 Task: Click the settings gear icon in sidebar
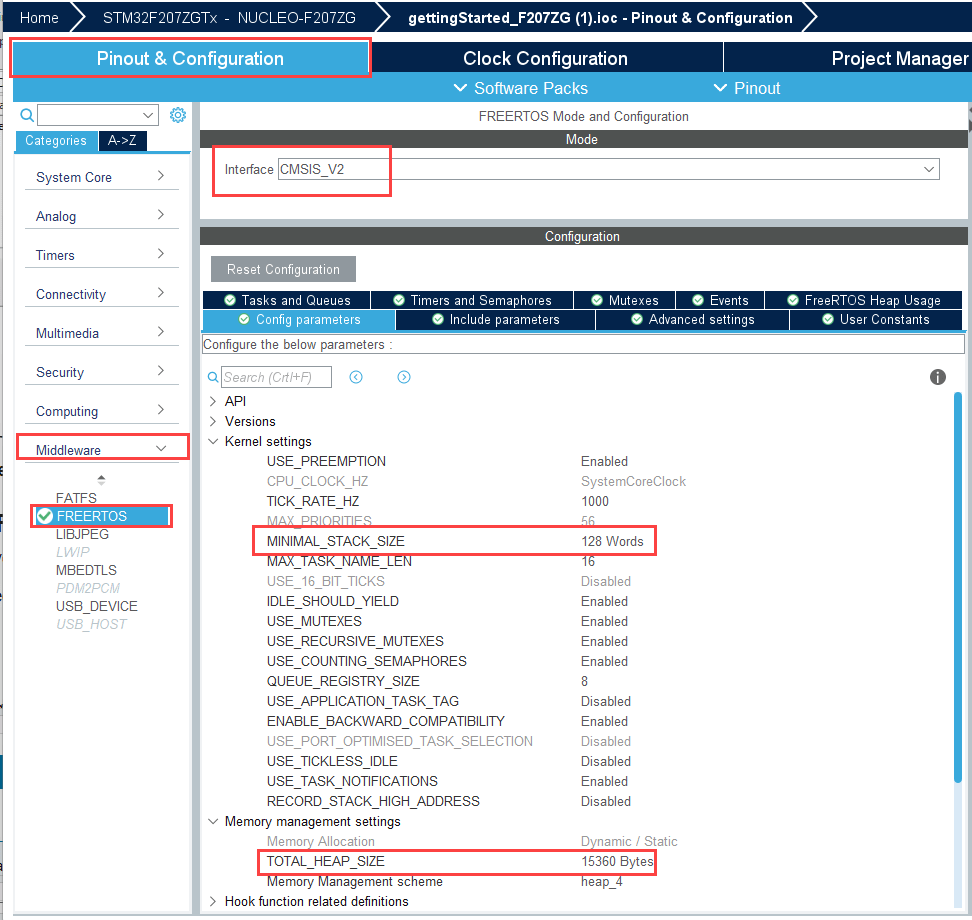coord(178,115)
